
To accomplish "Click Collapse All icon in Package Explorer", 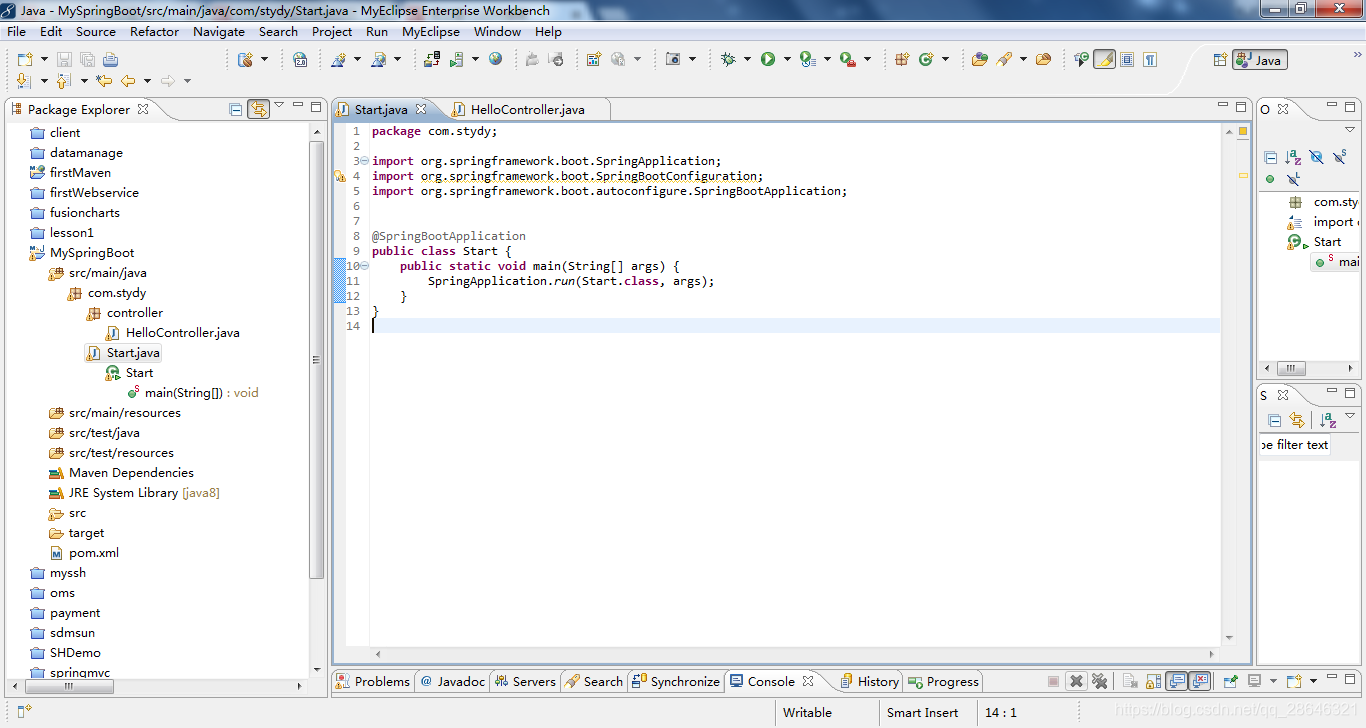I will (x=236, y=109).
